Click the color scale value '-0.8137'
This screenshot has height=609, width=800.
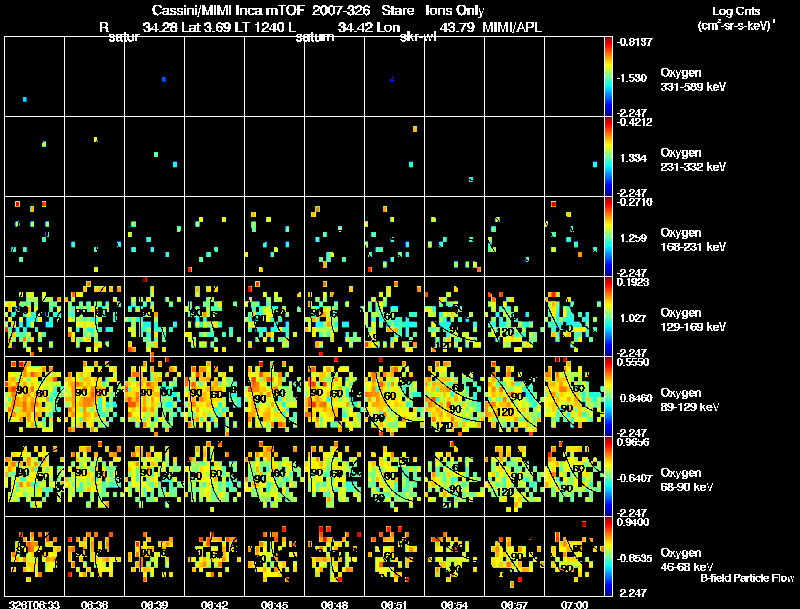[634, 42]
